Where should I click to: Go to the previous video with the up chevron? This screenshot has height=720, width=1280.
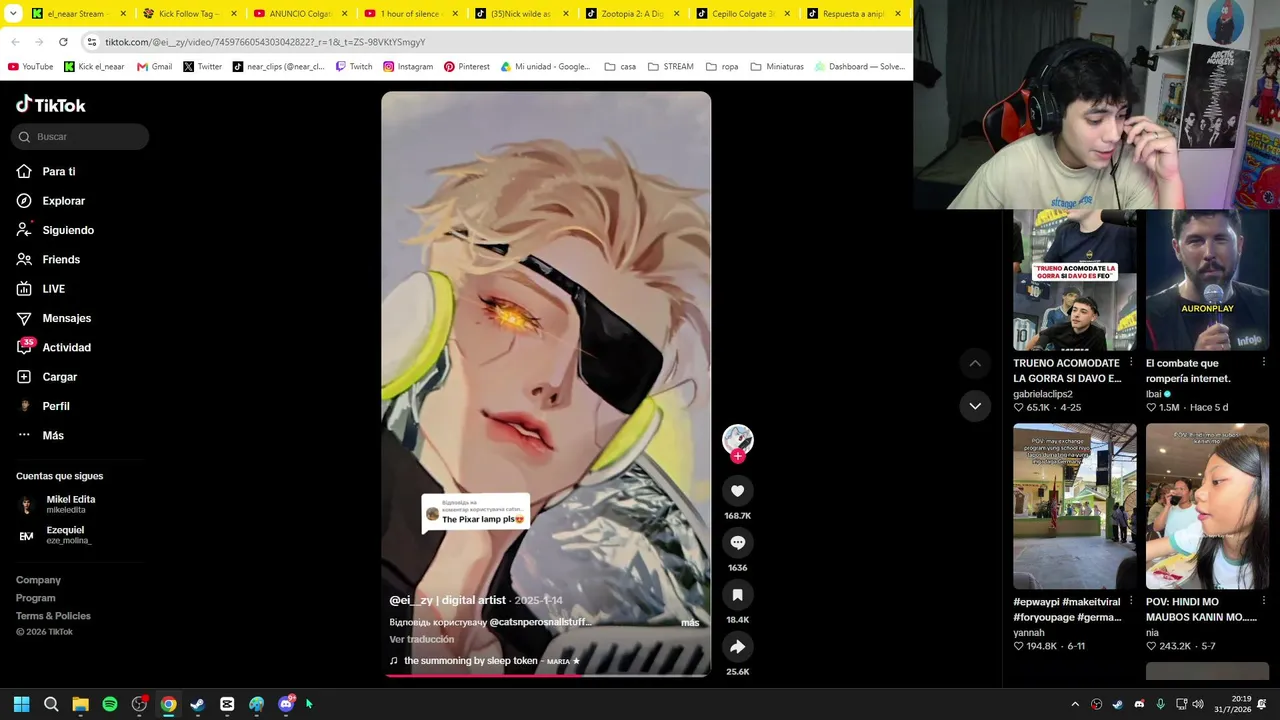click(975, 363)
